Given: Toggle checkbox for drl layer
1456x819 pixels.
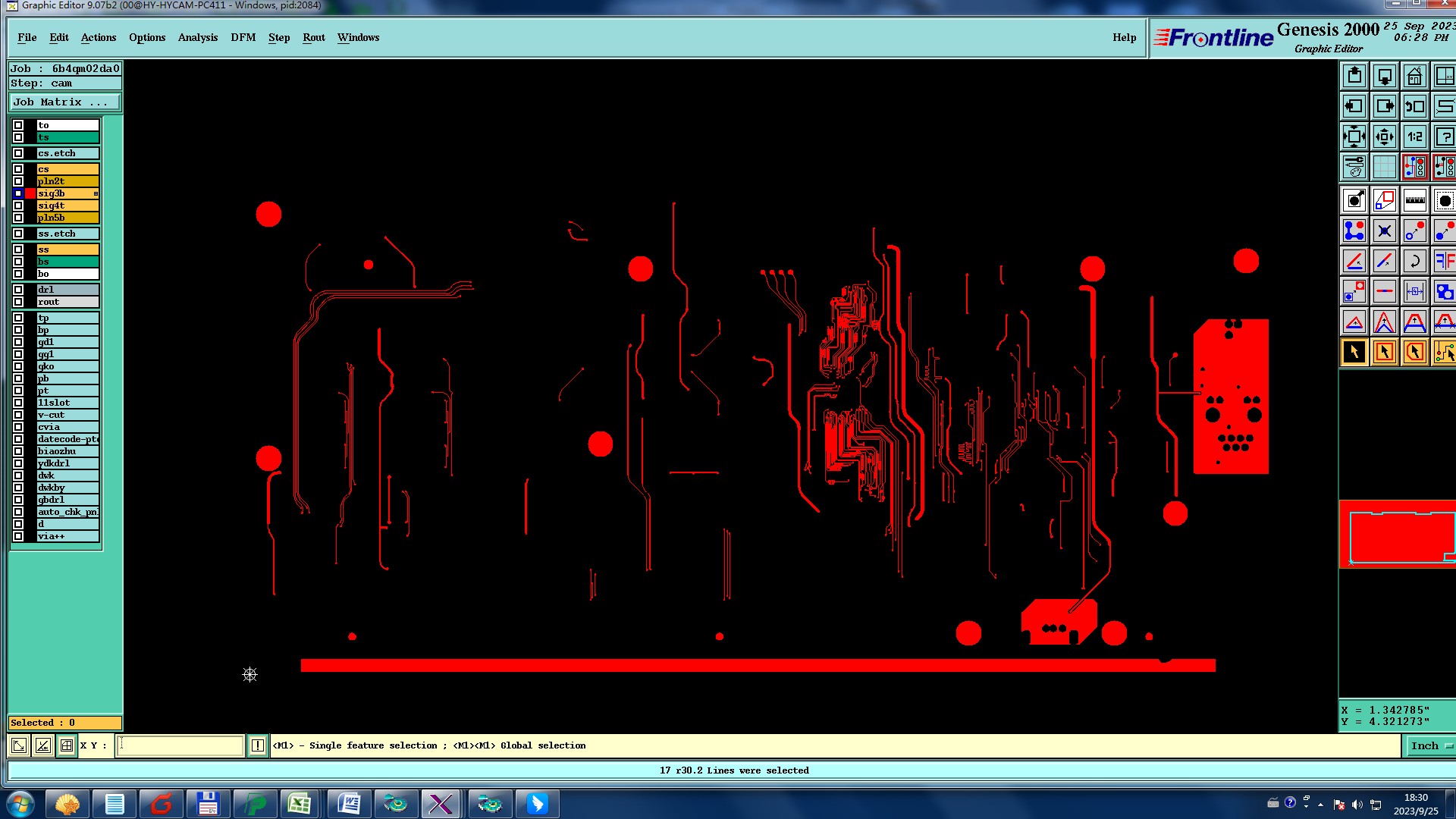Looking at the screenshot, I should coord(18,290).
